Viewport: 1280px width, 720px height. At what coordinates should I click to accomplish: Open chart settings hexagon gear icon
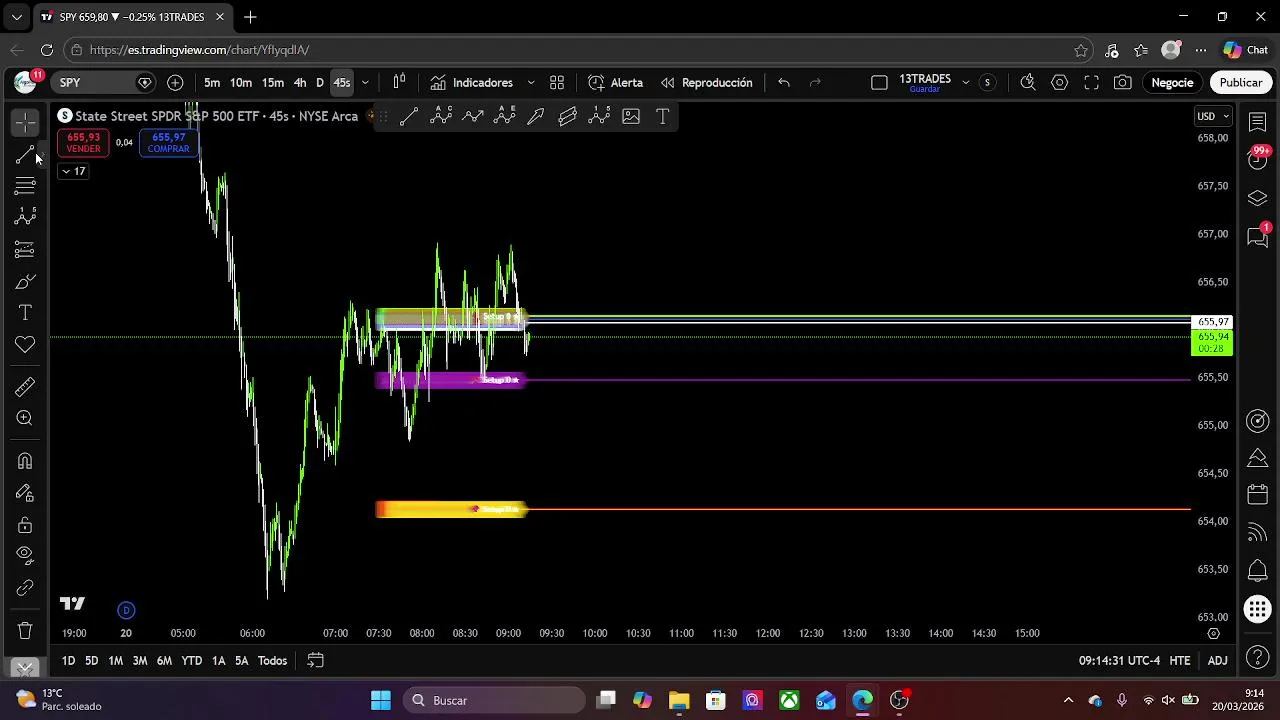tap(1059, 83)
